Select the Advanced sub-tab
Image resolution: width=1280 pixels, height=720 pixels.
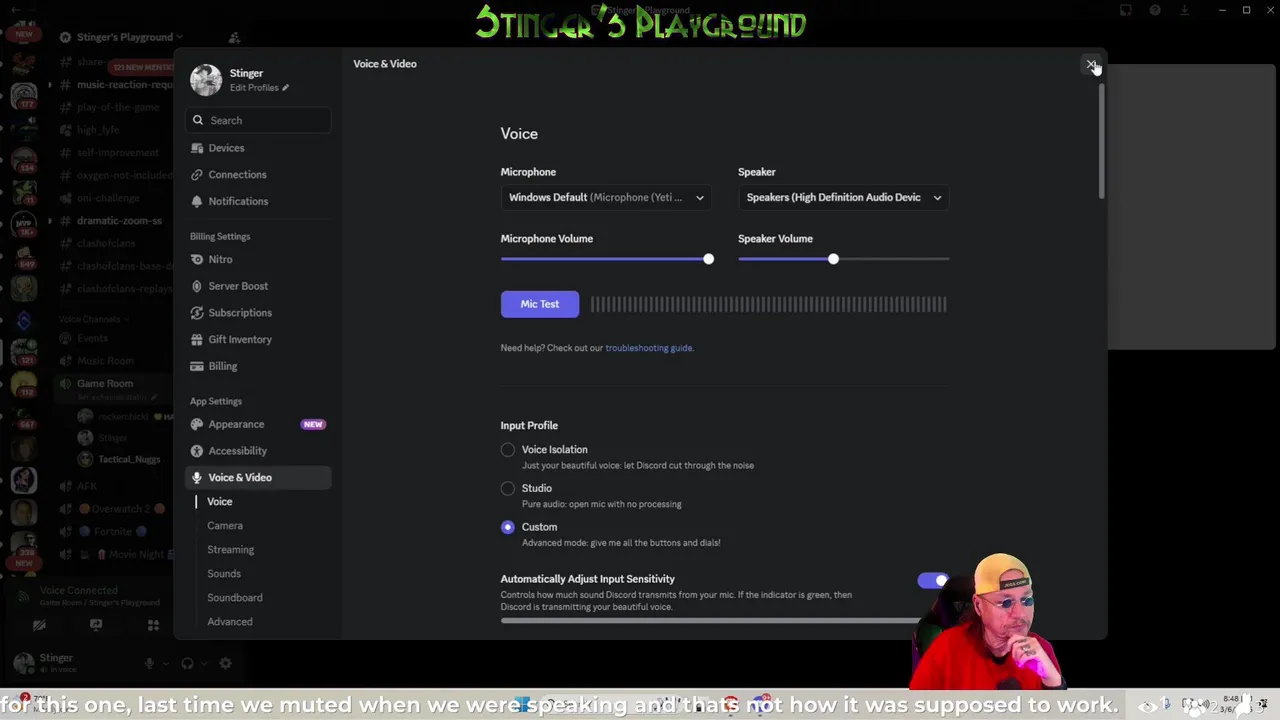[230, 622]
